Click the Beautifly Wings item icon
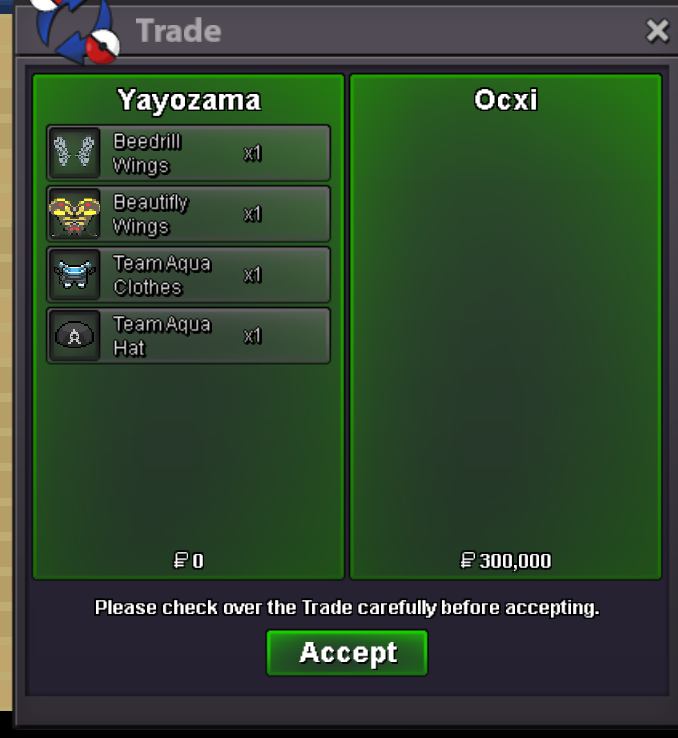Viewport: 678px width, 738px height. pyautogui.click(x=74, y=214)
